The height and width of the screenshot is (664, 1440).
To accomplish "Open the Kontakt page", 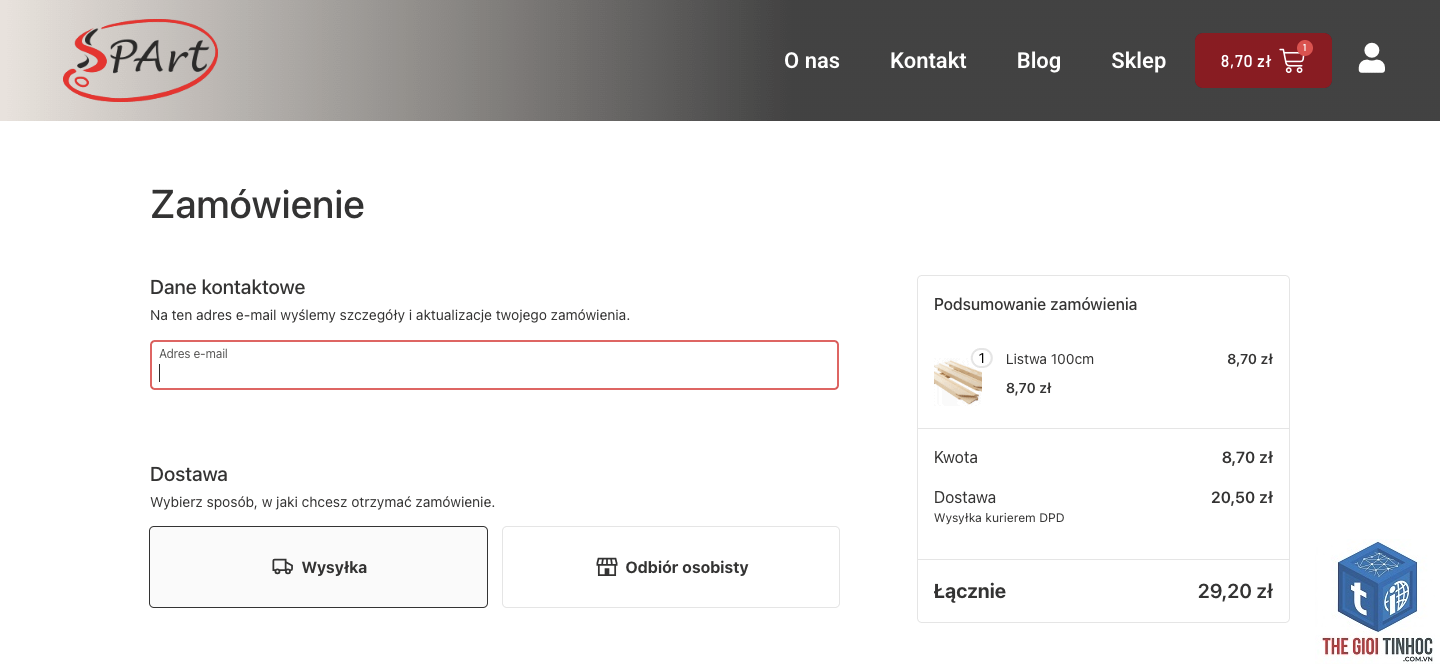I will 928,61.
